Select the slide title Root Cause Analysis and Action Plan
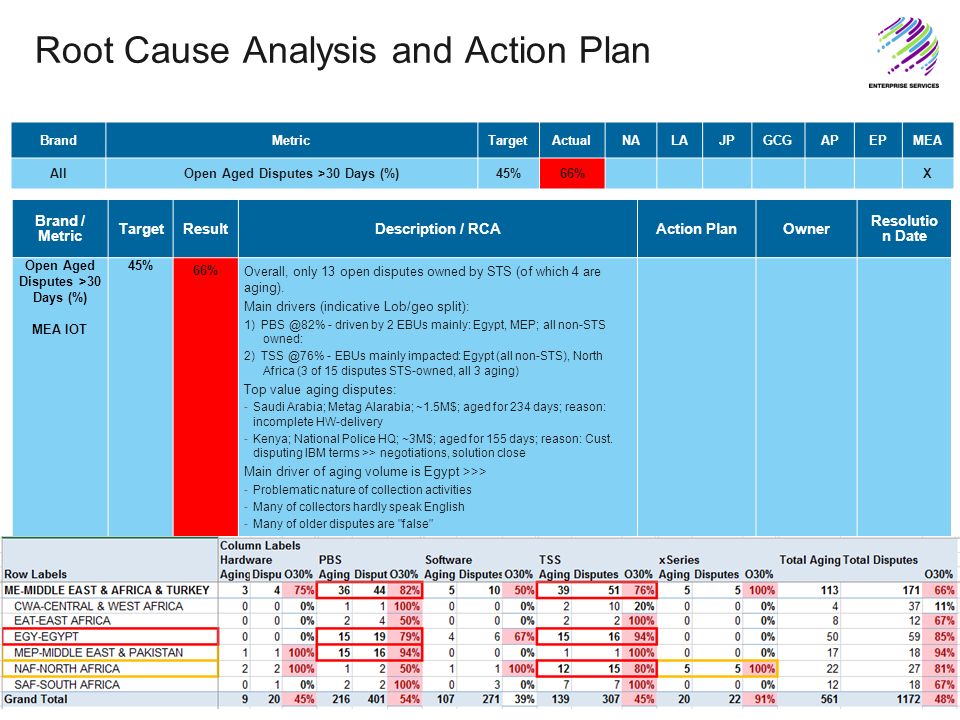 343,50
